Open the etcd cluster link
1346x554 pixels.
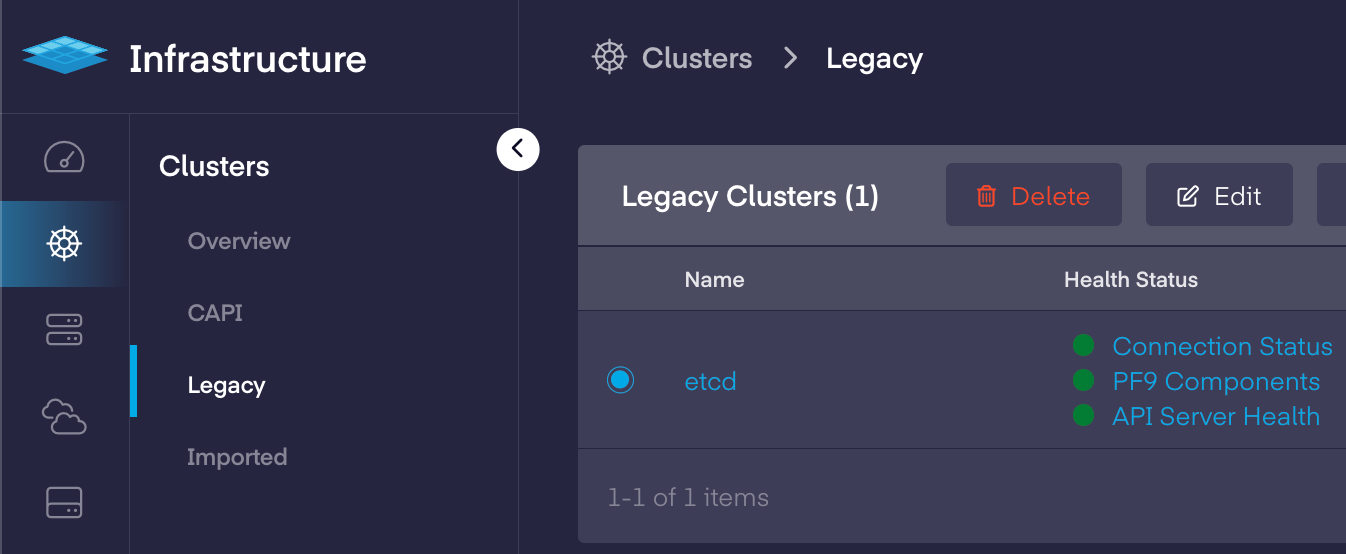click(x=710, y=381)
